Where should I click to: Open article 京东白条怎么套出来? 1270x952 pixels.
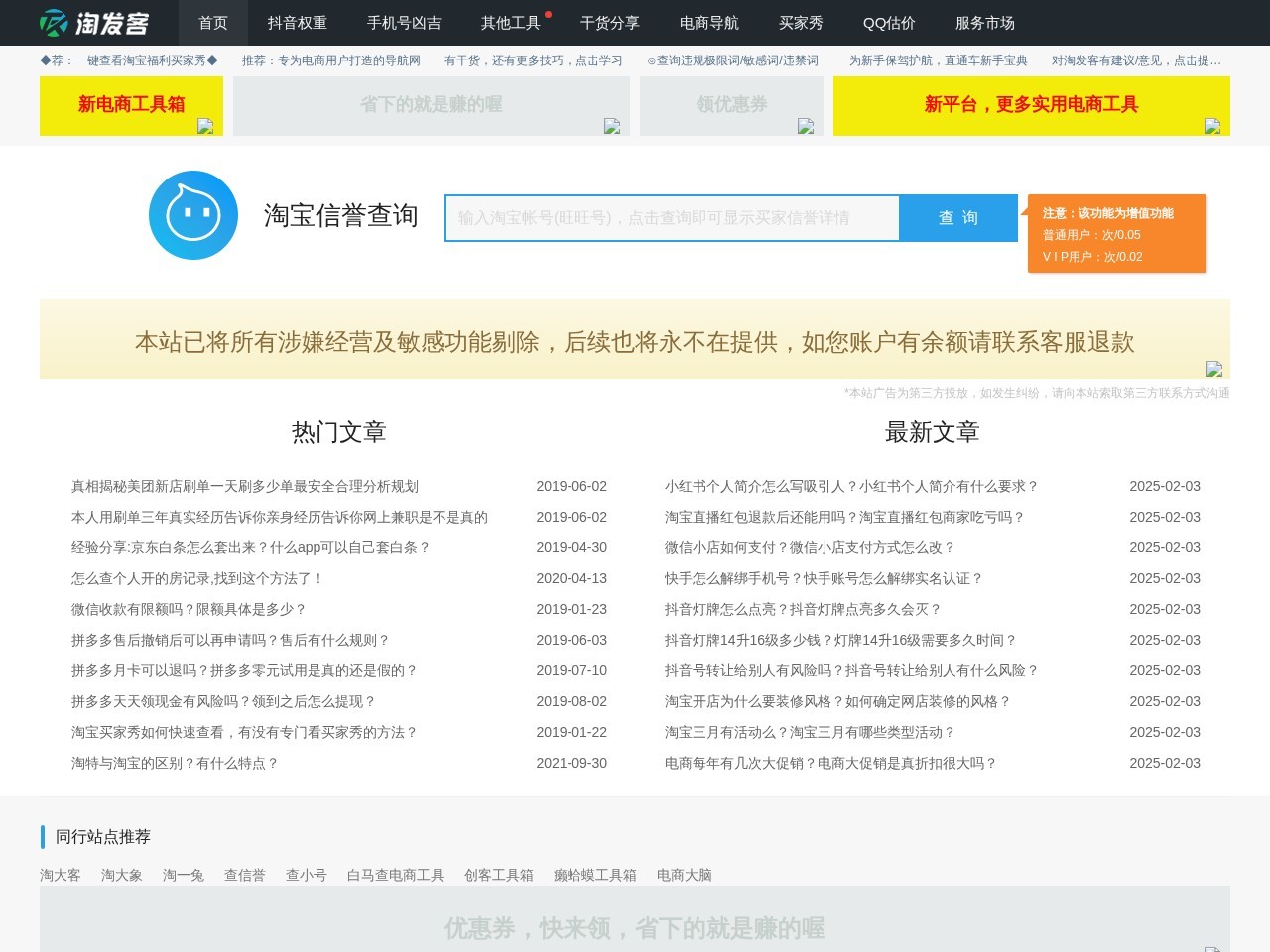tap(250, 547)
